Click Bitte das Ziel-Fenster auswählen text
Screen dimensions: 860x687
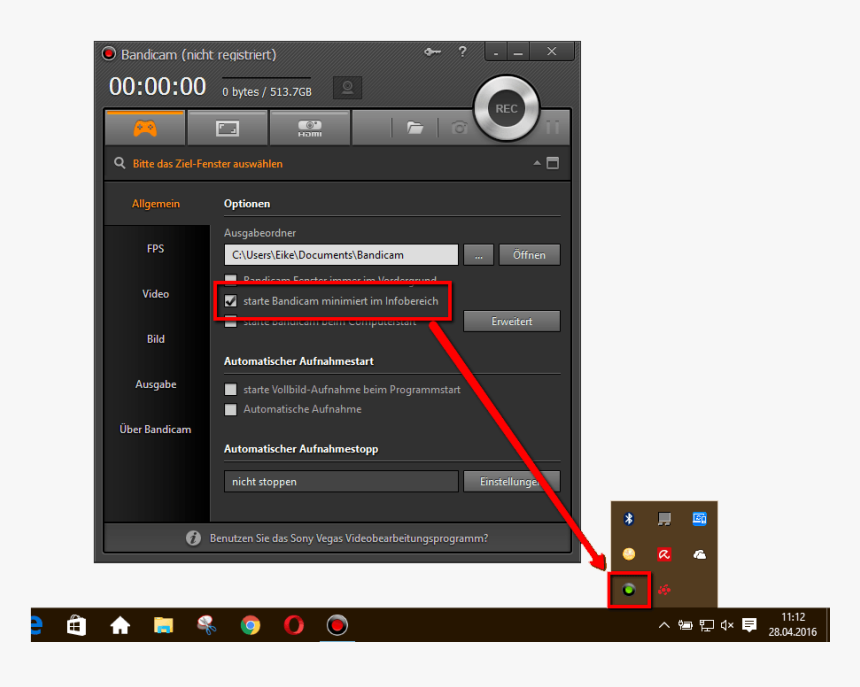pyautogui.click(x=207, y=163)
